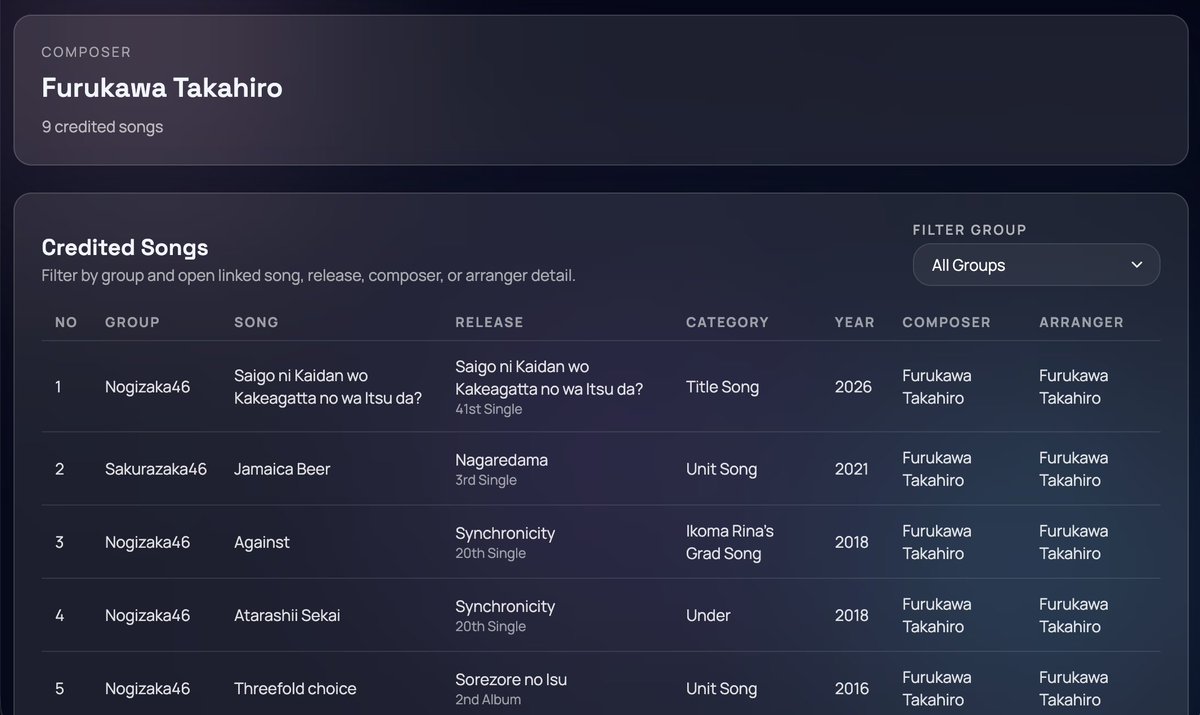Click the NO column header
This screenshot has height=715, width=1200.
click(66, 322)
